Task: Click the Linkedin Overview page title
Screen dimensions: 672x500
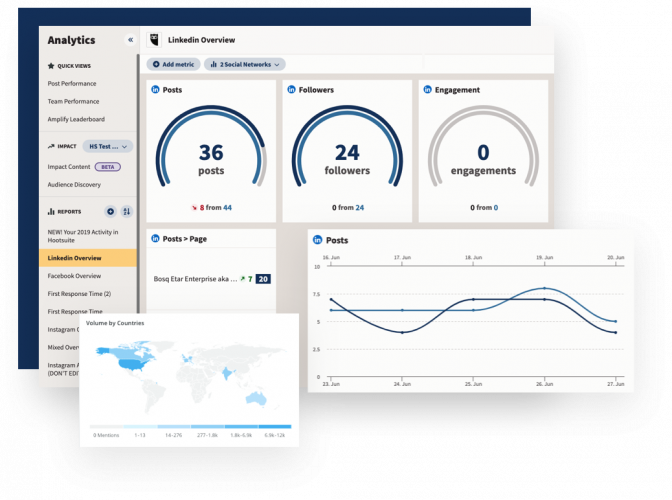Action: [201, 40]
